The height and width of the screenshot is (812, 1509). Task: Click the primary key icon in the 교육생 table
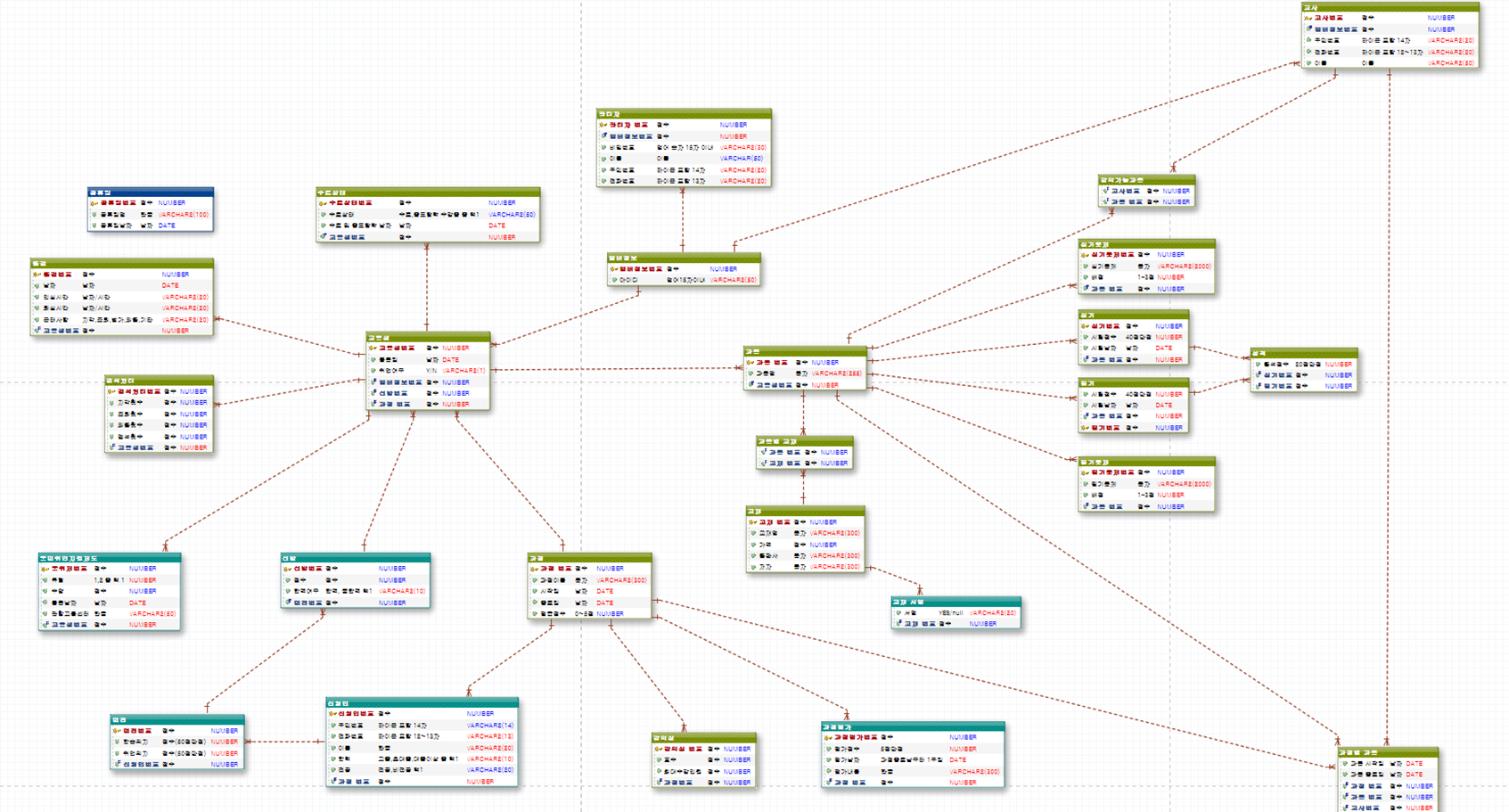point(373,349)
